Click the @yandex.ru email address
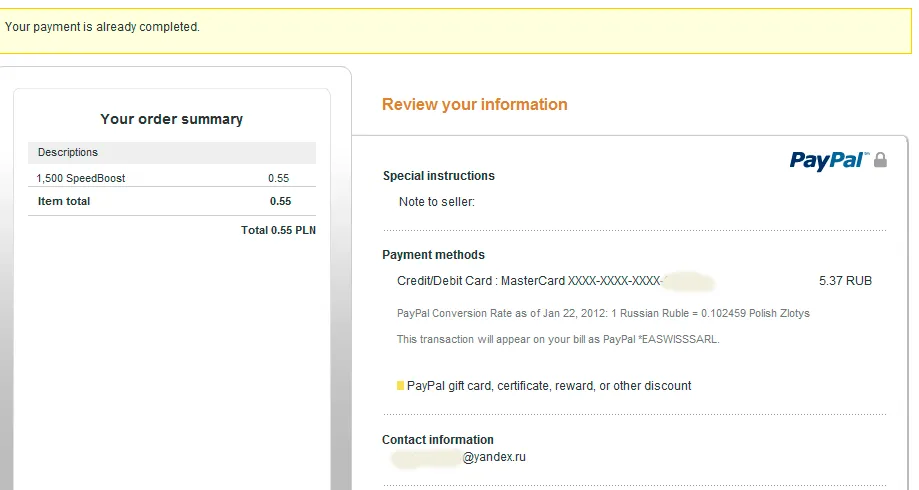Image resolution: width=919 pixels, height=490 pixels. click(458, 457)
